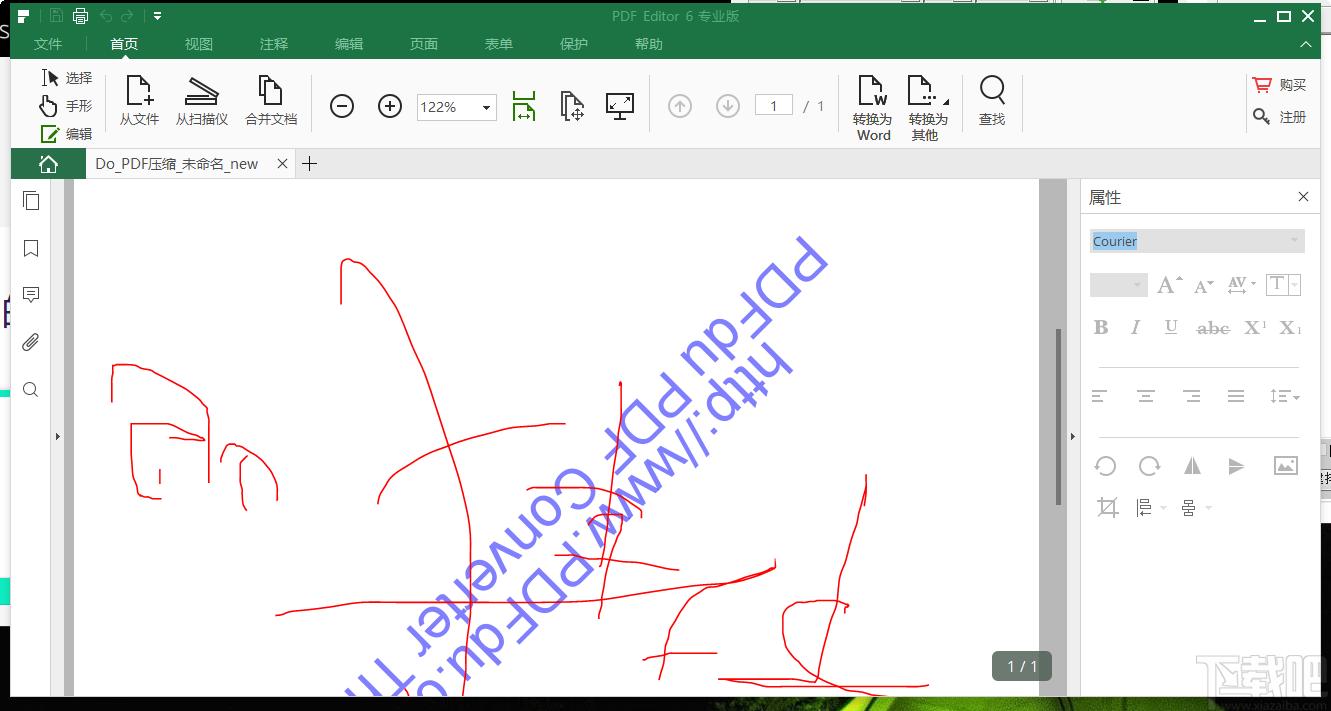
Task: Open the bookmarks sidebar panel
Action: (x=31, y=248)
